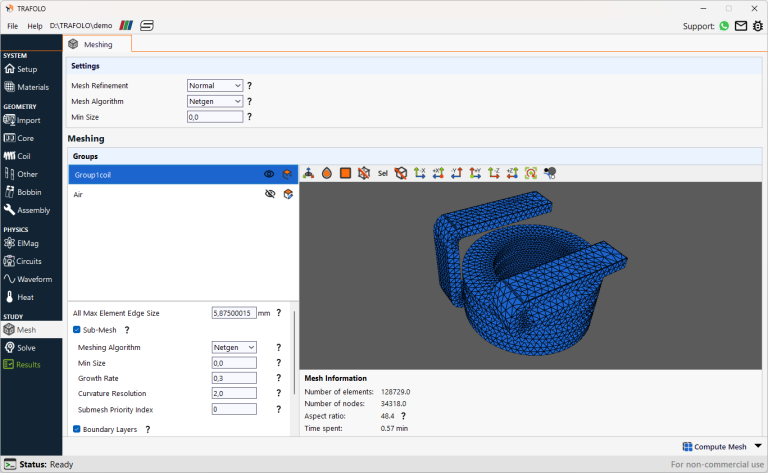Click the Sel selection tool
This screenshot has width=768, height=473.
383,173
